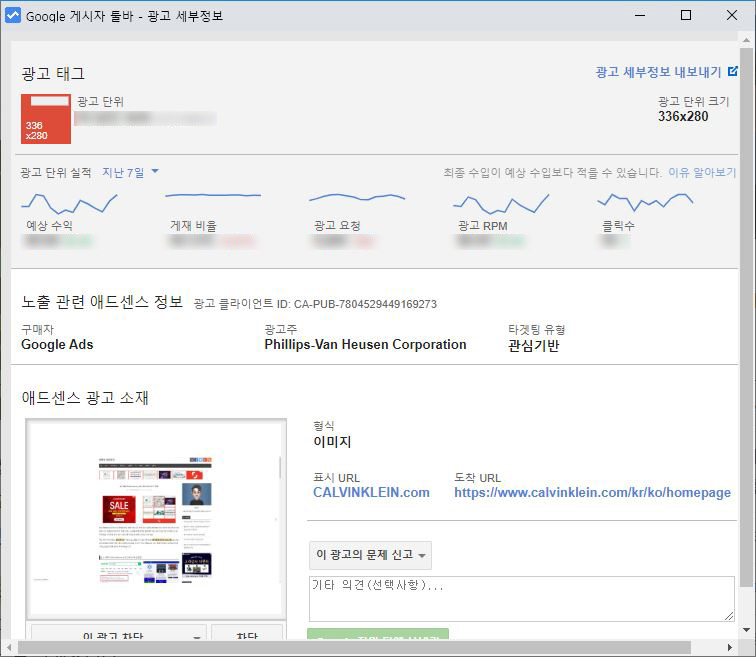Click the 클릭수 sparkline chart
This screenshot has height=657, width=756.
click(x=645, y=201)
